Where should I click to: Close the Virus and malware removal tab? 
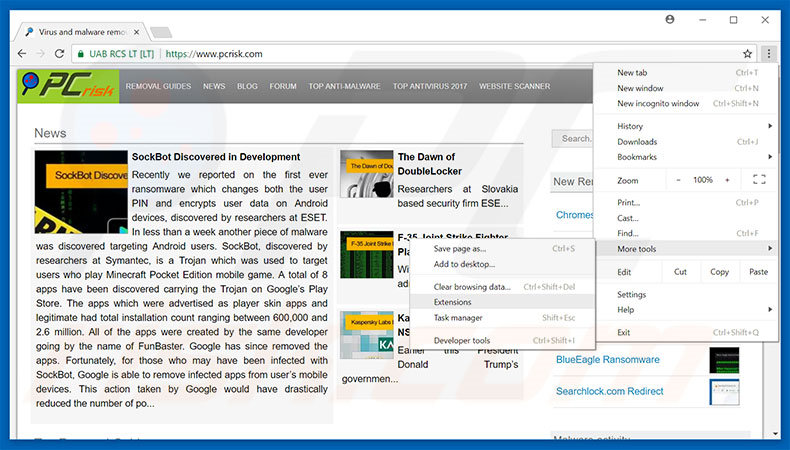(x=137, y=32)
